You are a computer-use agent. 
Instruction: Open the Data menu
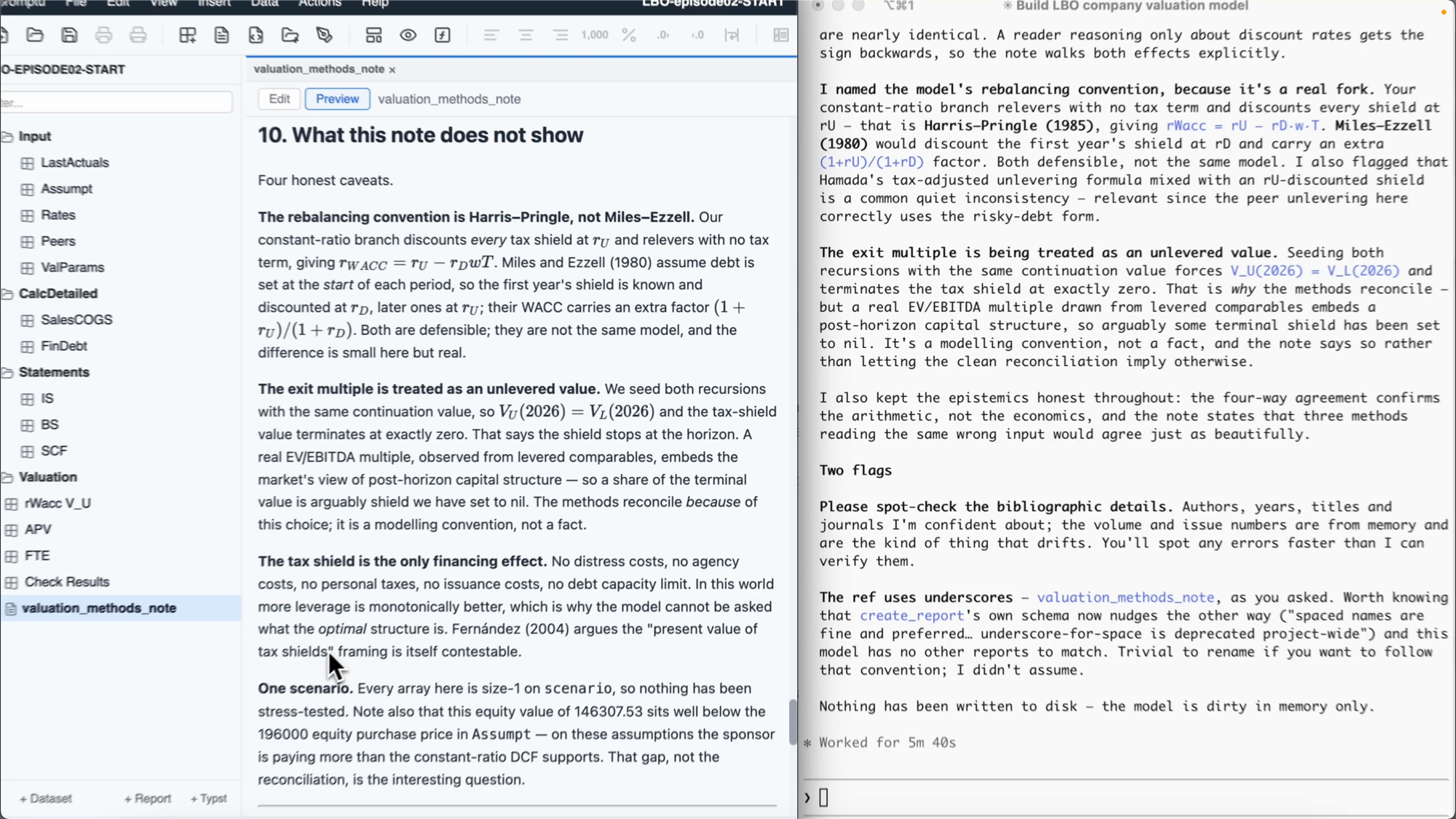(x=265, y=4)
